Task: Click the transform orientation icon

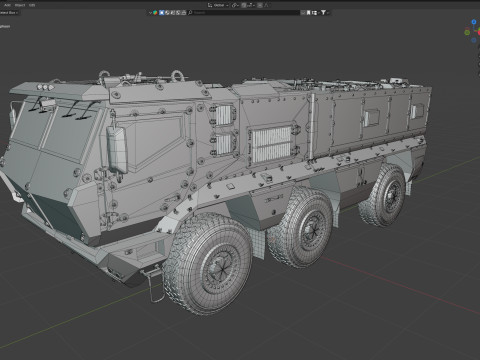Action: click(210, 5)
